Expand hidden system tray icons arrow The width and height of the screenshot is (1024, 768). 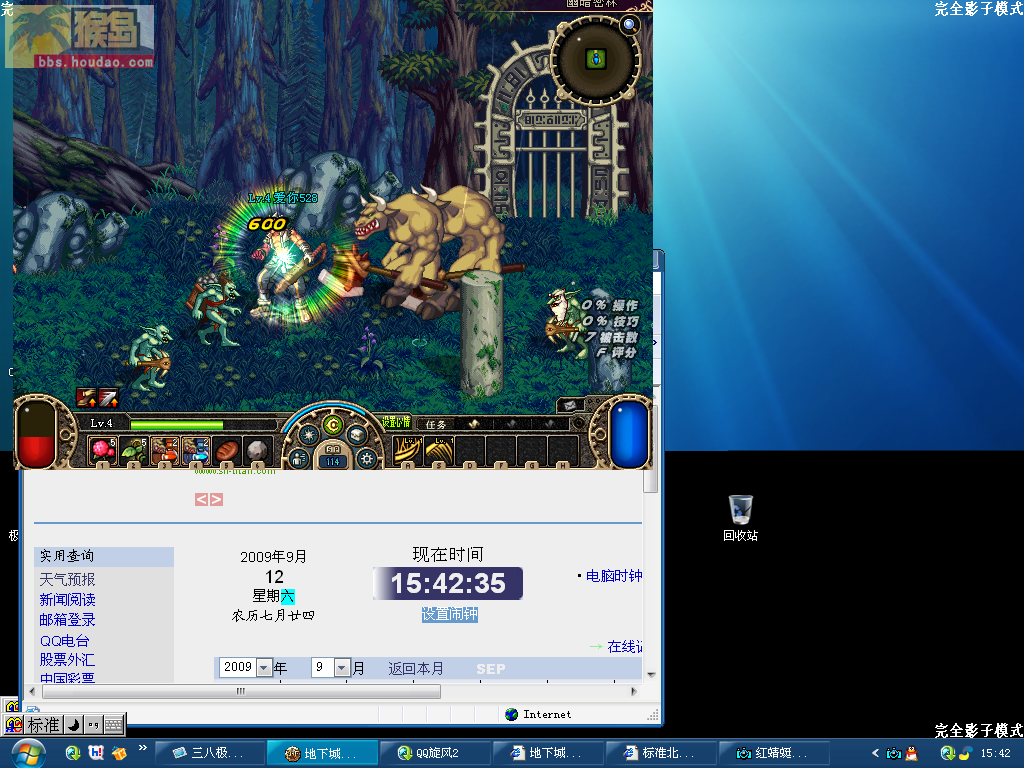tap(875, 753)
